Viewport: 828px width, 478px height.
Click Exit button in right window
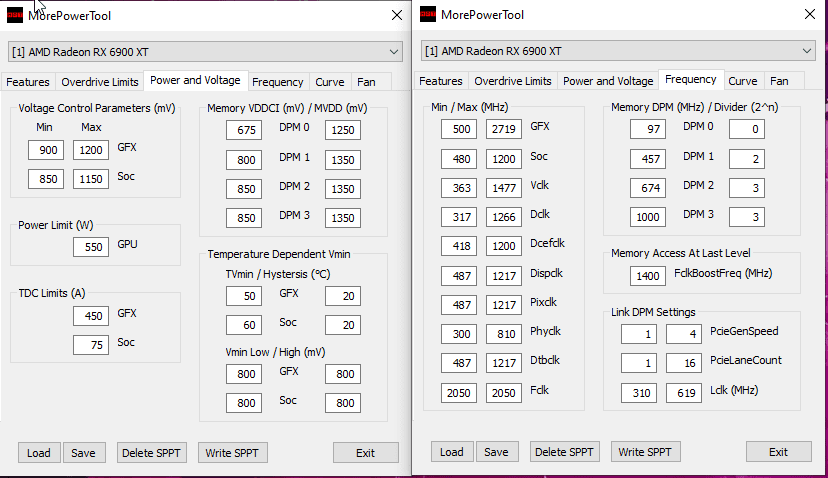(778, 452)
